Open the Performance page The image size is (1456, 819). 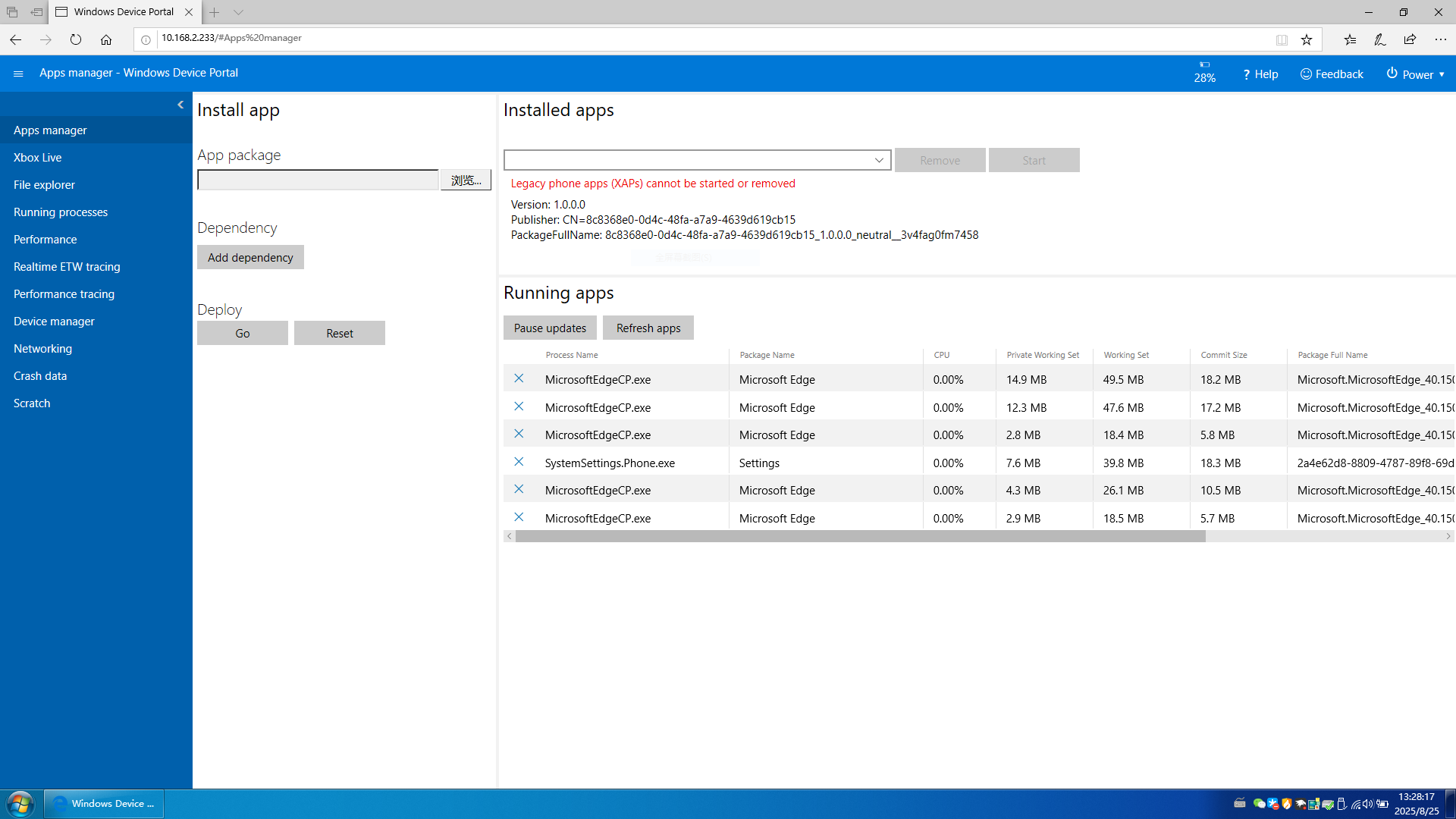click(96, 240)
